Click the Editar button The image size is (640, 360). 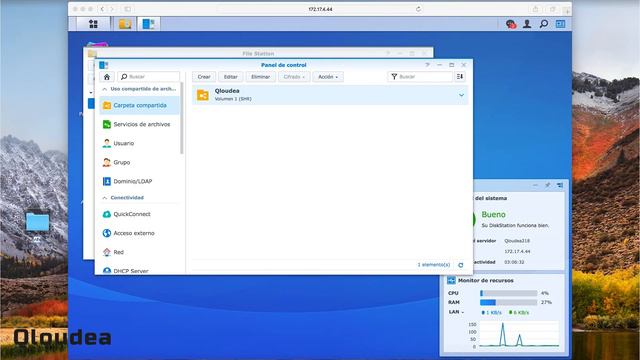(x=231, y=77)
